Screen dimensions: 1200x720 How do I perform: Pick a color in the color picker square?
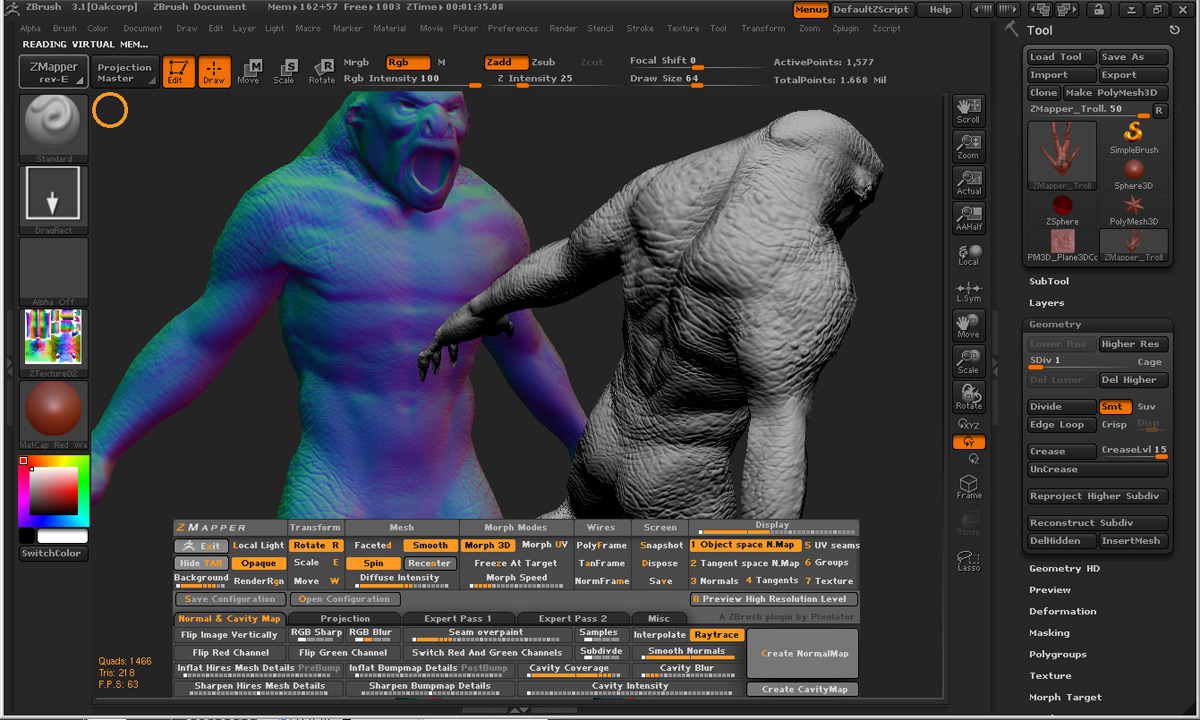(x=54, y=490)
